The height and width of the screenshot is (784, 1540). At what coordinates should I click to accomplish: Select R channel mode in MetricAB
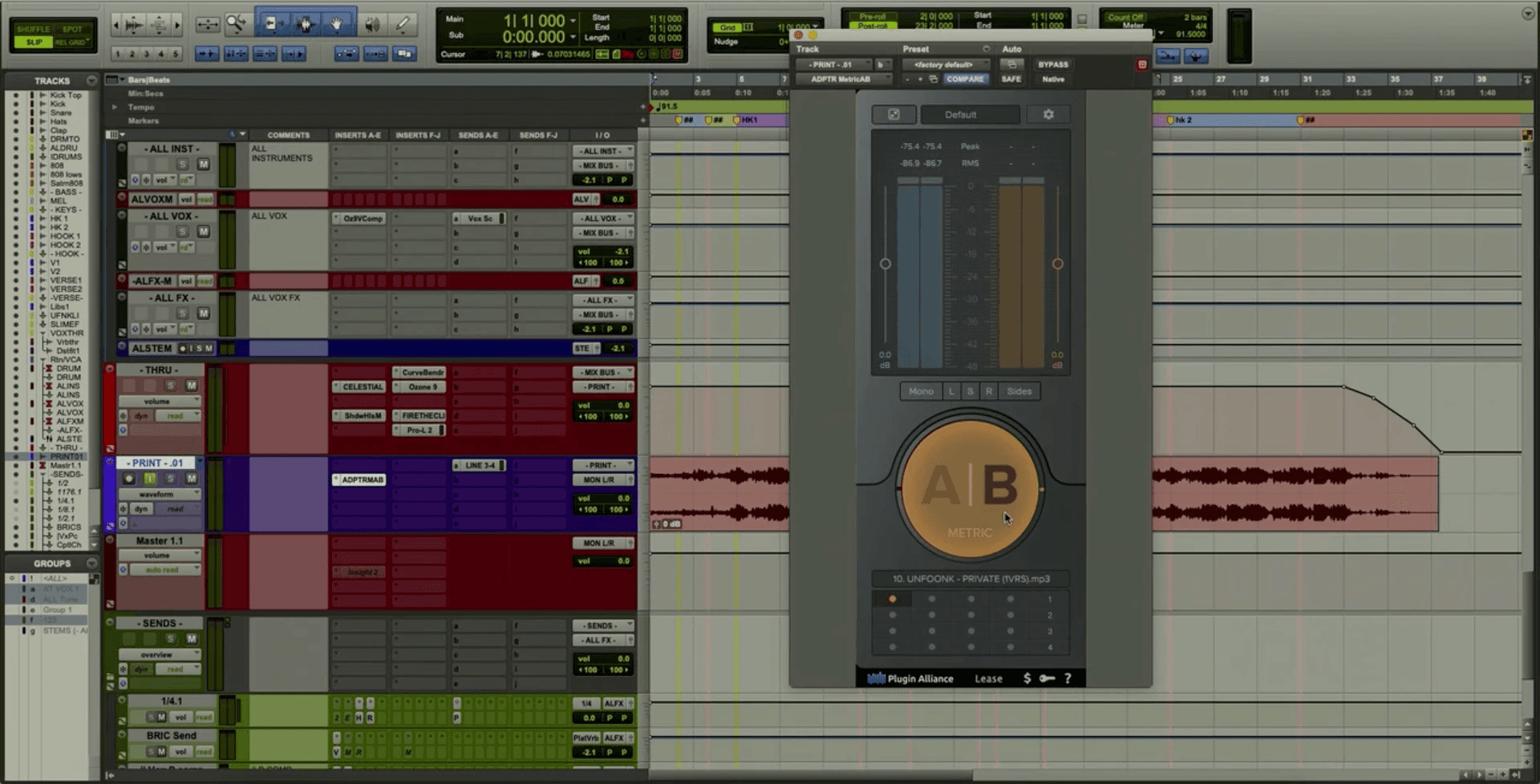(x=989, y=391)
